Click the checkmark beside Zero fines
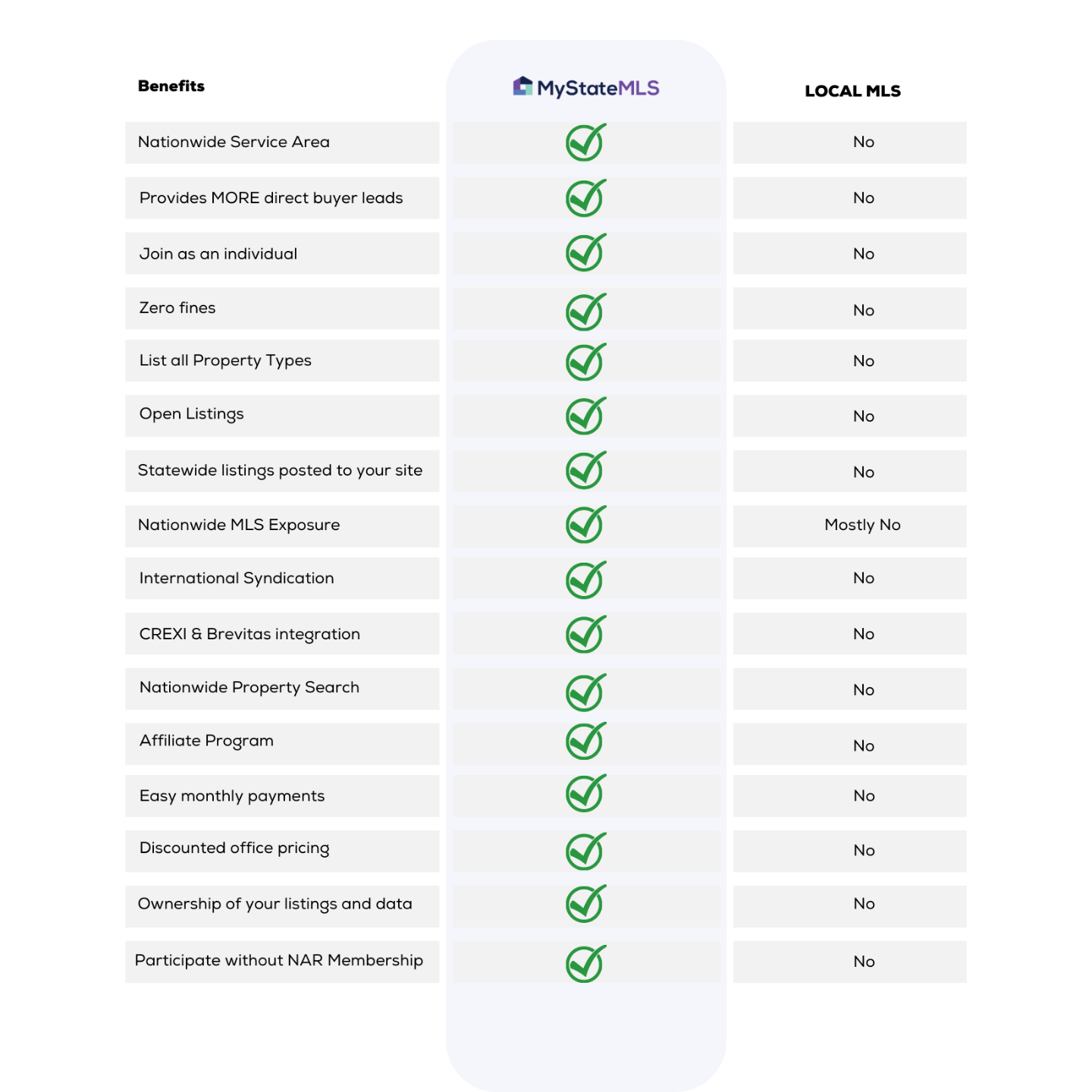The image size is (1092, 1092). (x=585, y=312)
